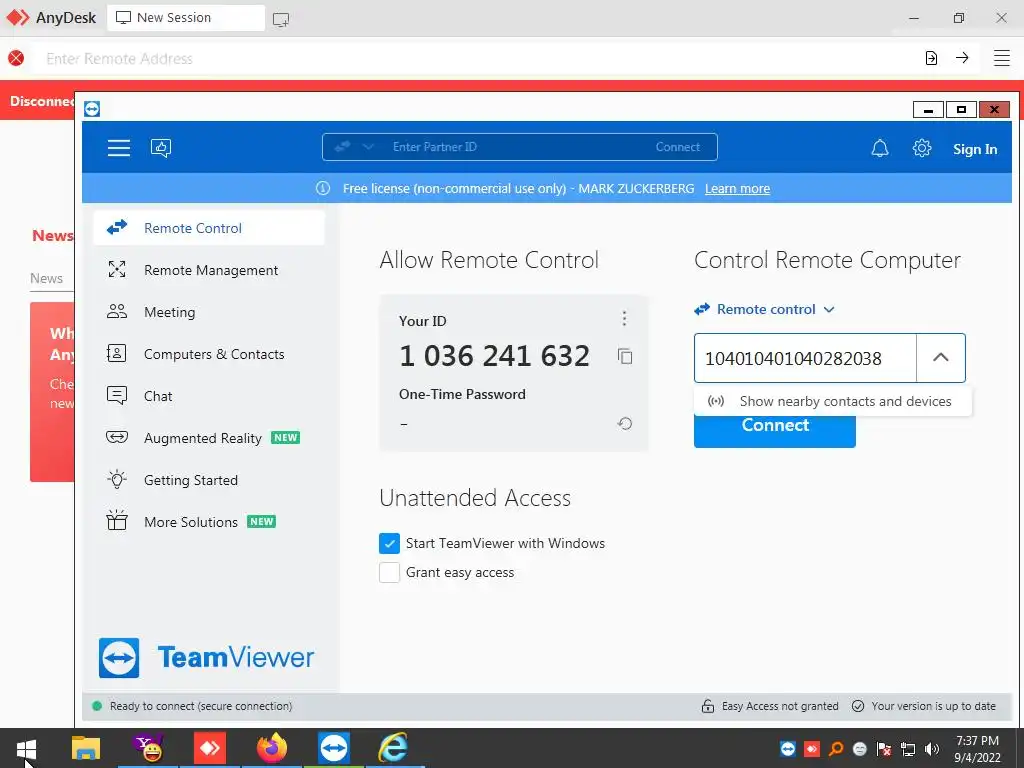Open Remote Management section
Image resolution: width=1024 pixels, height=768 pixels.
point(209,270)
